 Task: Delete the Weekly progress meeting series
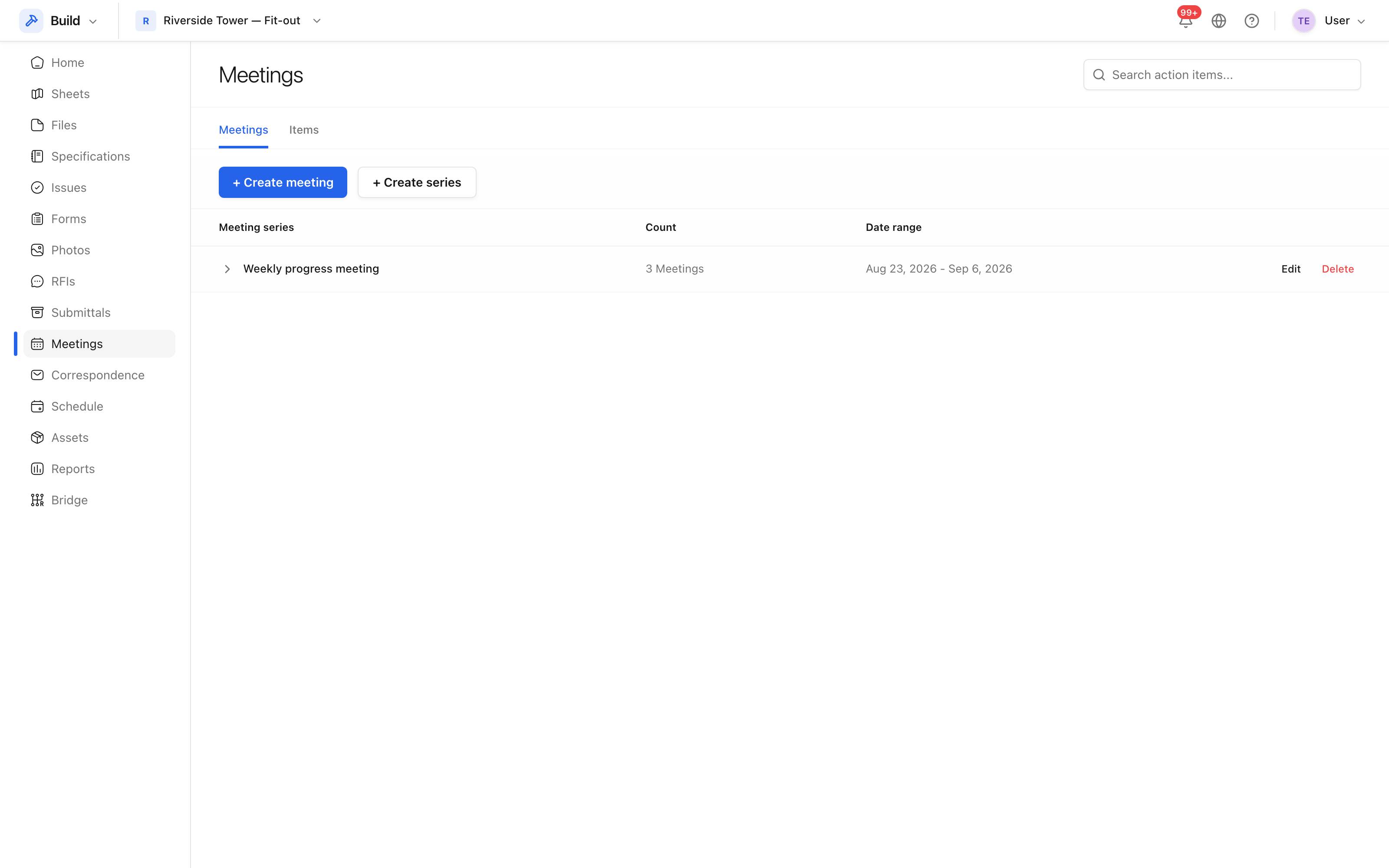1337,269
